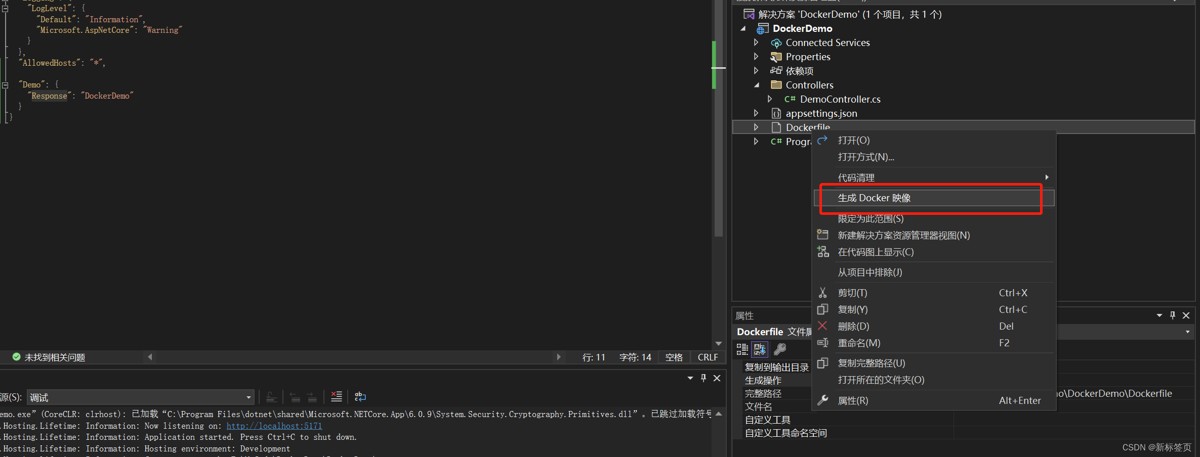This screenshot has height=457, width=1200.
Task: Collapse the "Demo" JSON block in editor
Action: [6, 85]
